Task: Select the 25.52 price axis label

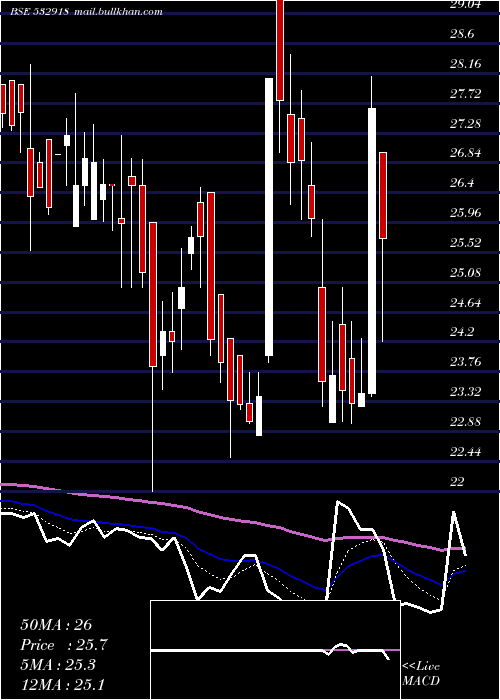Action: [465, 243]
